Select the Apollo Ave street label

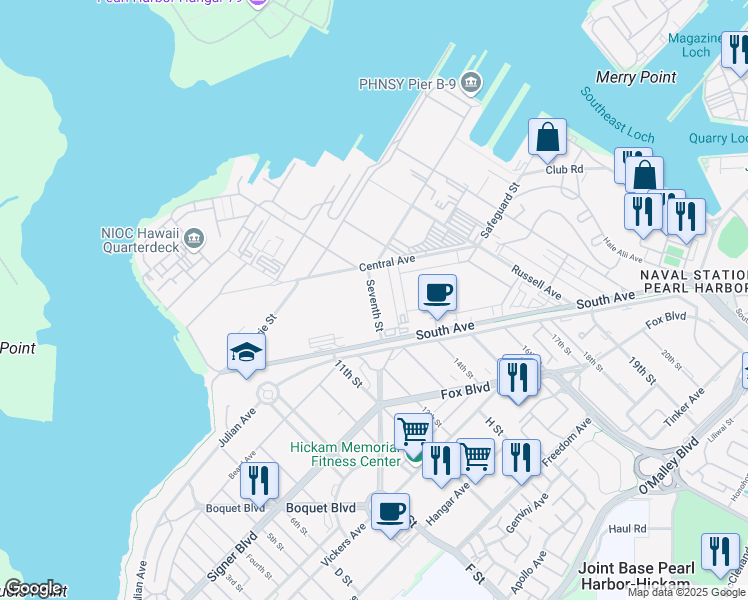[528, 572]
